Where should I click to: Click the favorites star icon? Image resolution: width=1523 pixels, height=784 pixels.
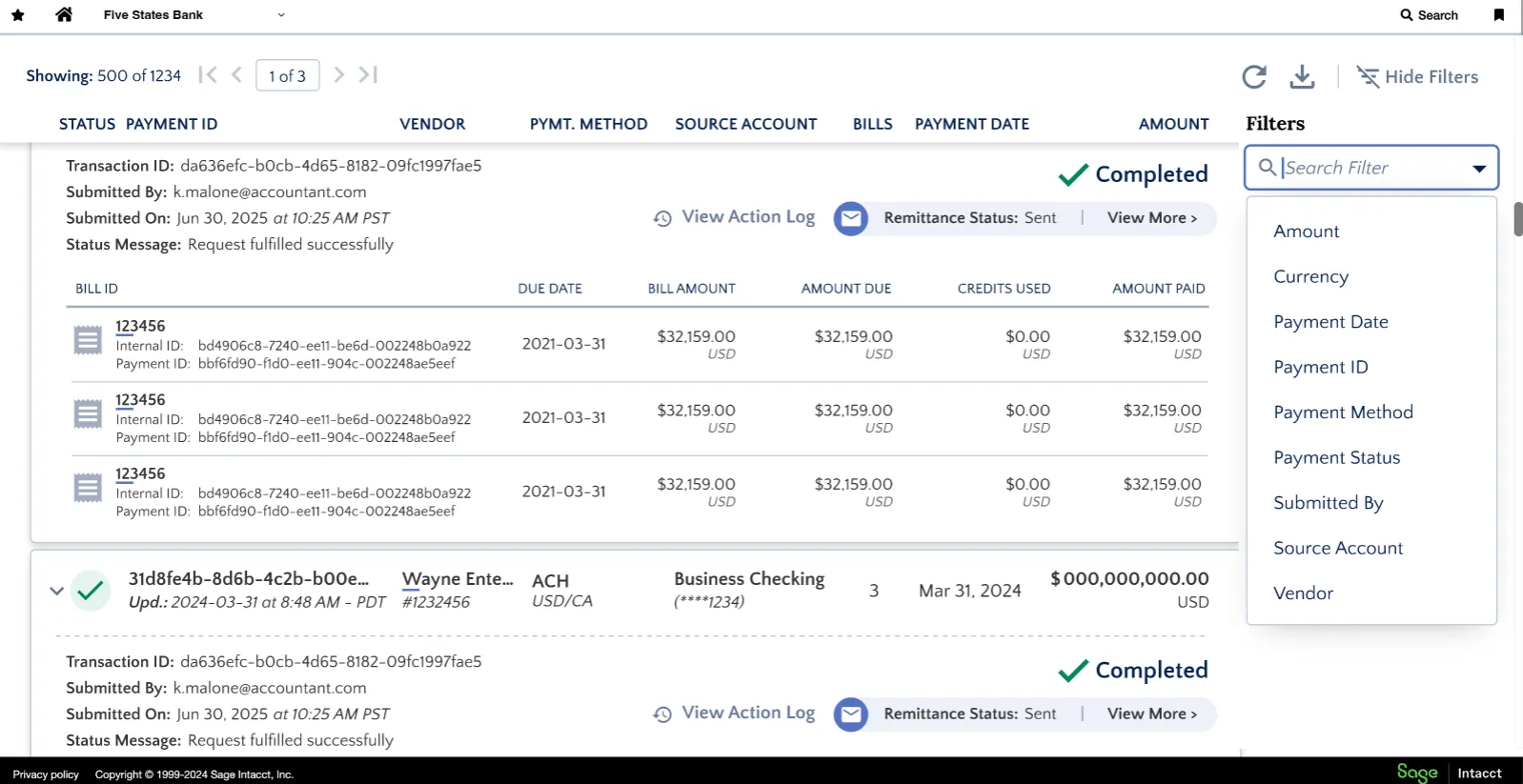(x=18, y=15)
